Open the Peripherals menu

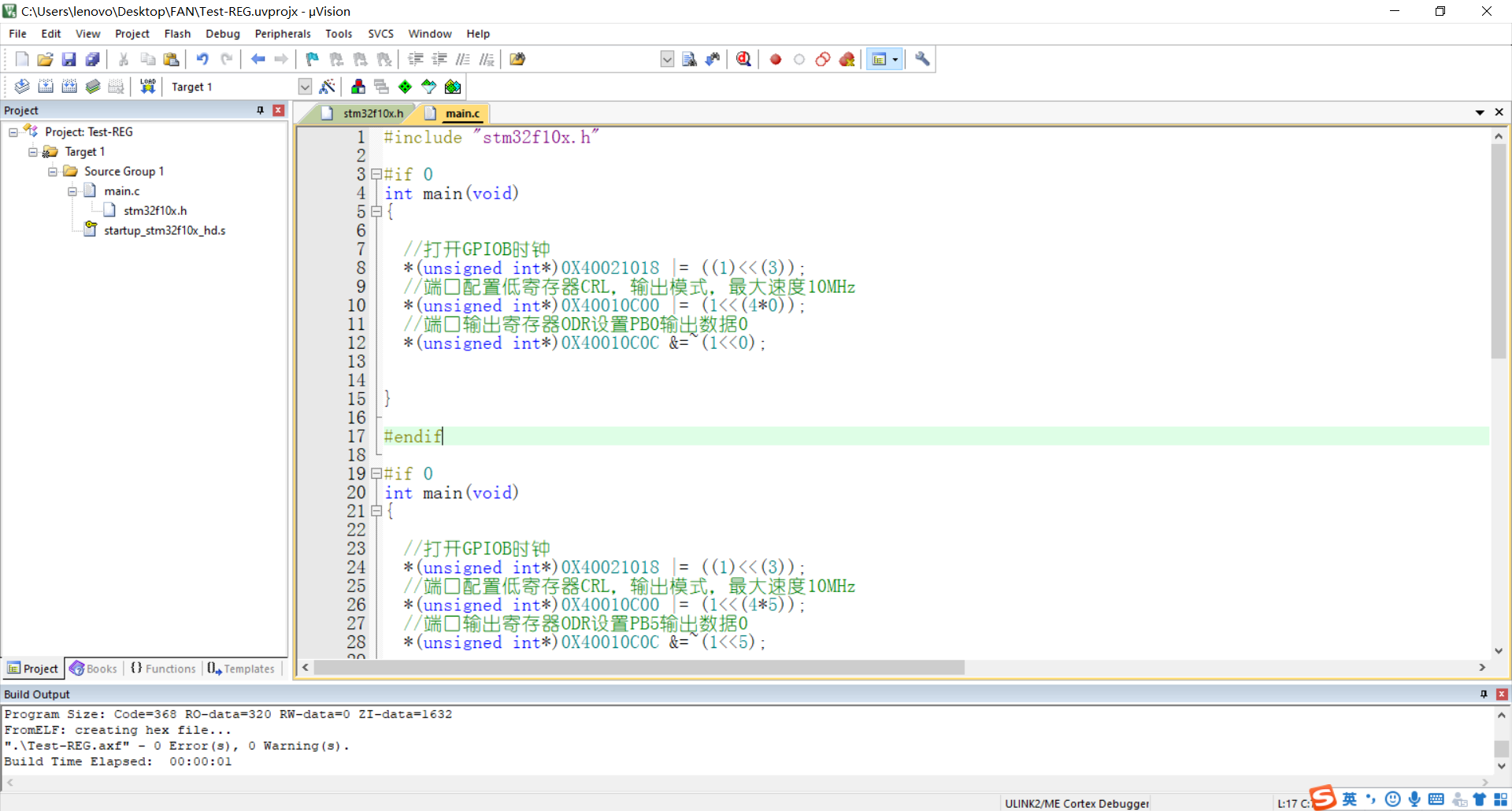(x=282, y=33)
